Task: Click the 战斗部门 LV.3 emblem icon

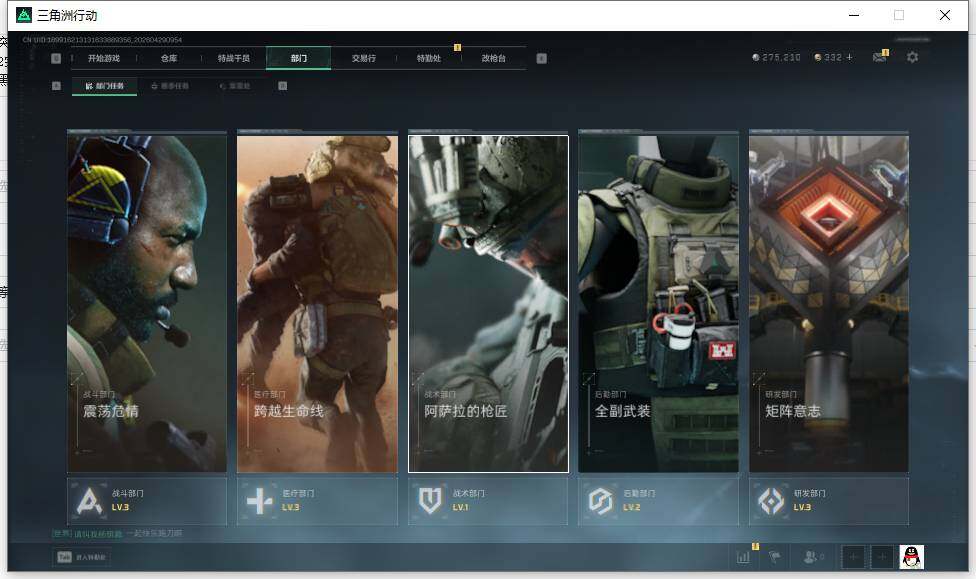Action: click(89, 501)
